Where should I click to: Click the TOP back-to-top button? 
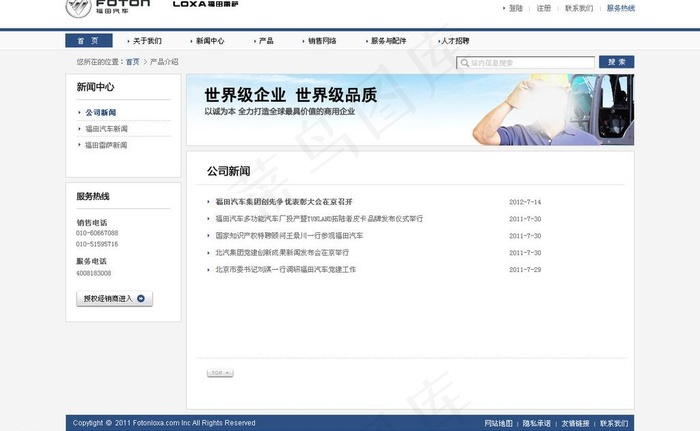click(220, 372)
